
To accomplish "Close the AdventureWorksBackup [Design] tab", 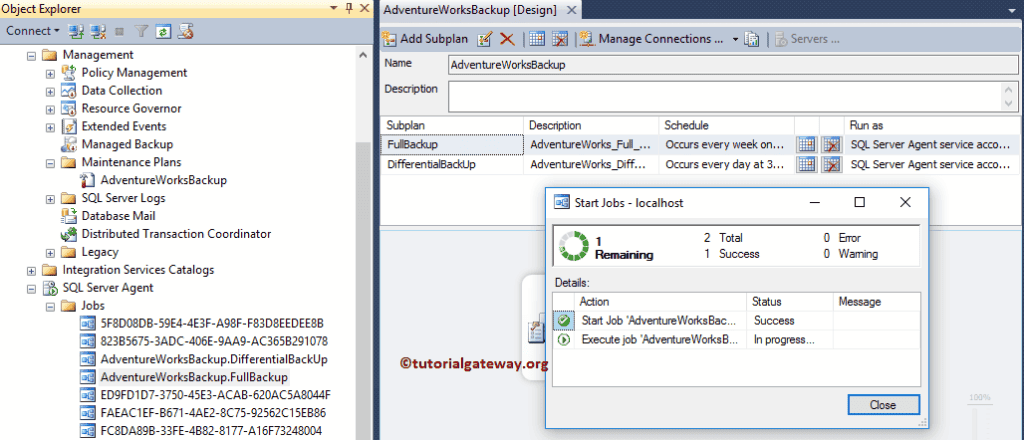I will pyautogui.click(x=570, y=10).
